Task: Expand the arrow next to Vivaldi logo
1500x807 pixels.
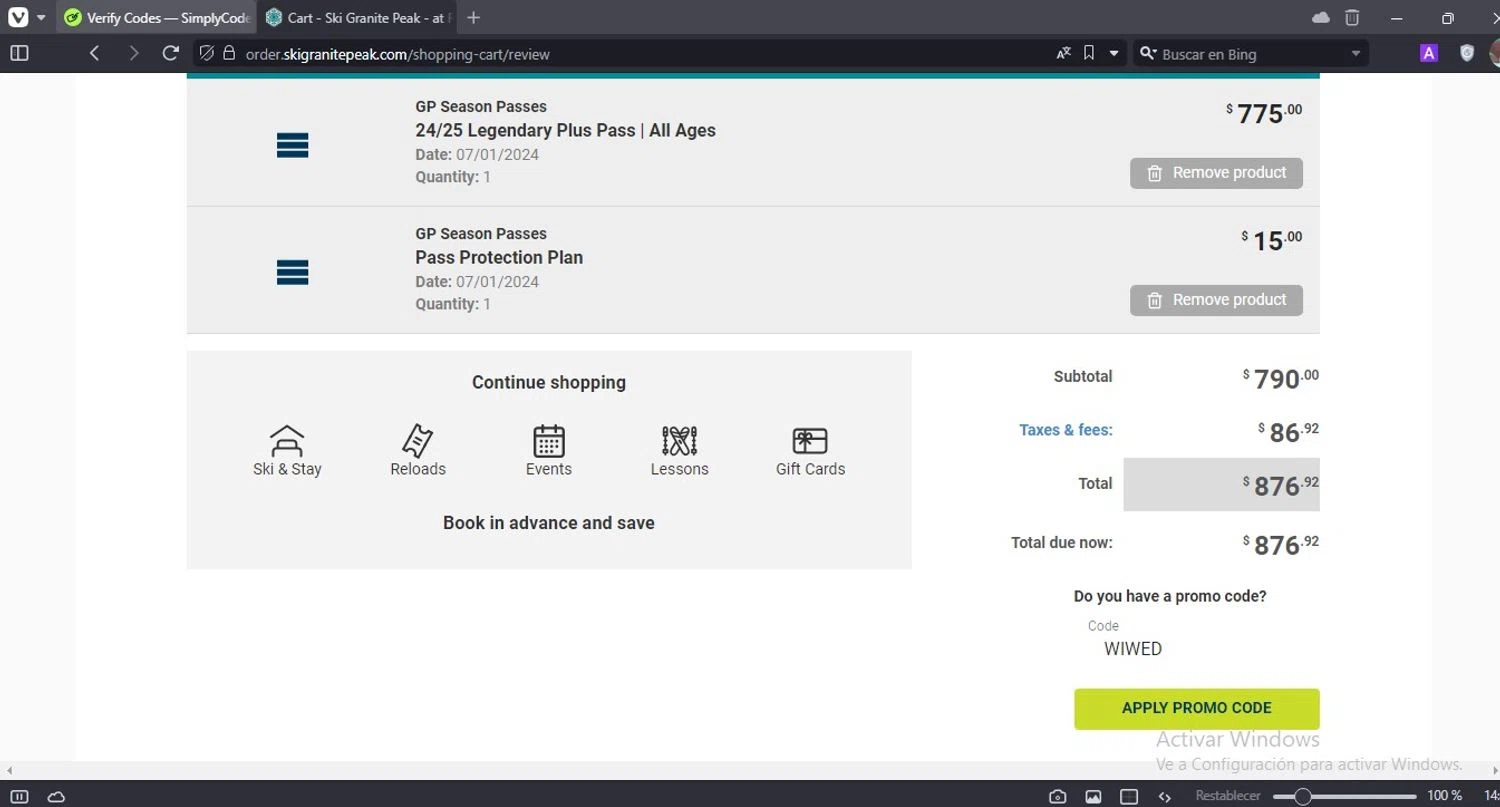Action: [x=41, y=18]
